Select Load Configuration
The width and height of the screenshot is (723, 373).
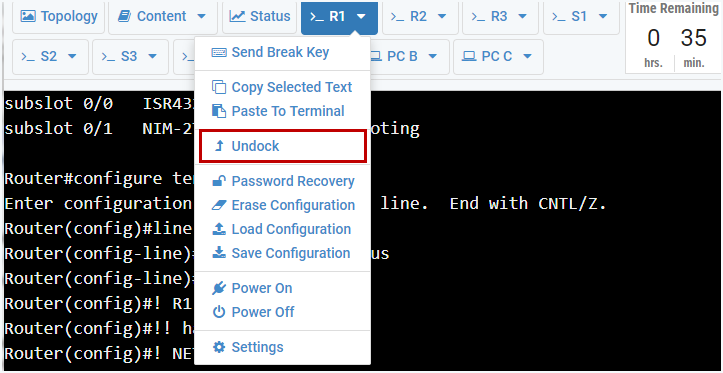[283, 229]
